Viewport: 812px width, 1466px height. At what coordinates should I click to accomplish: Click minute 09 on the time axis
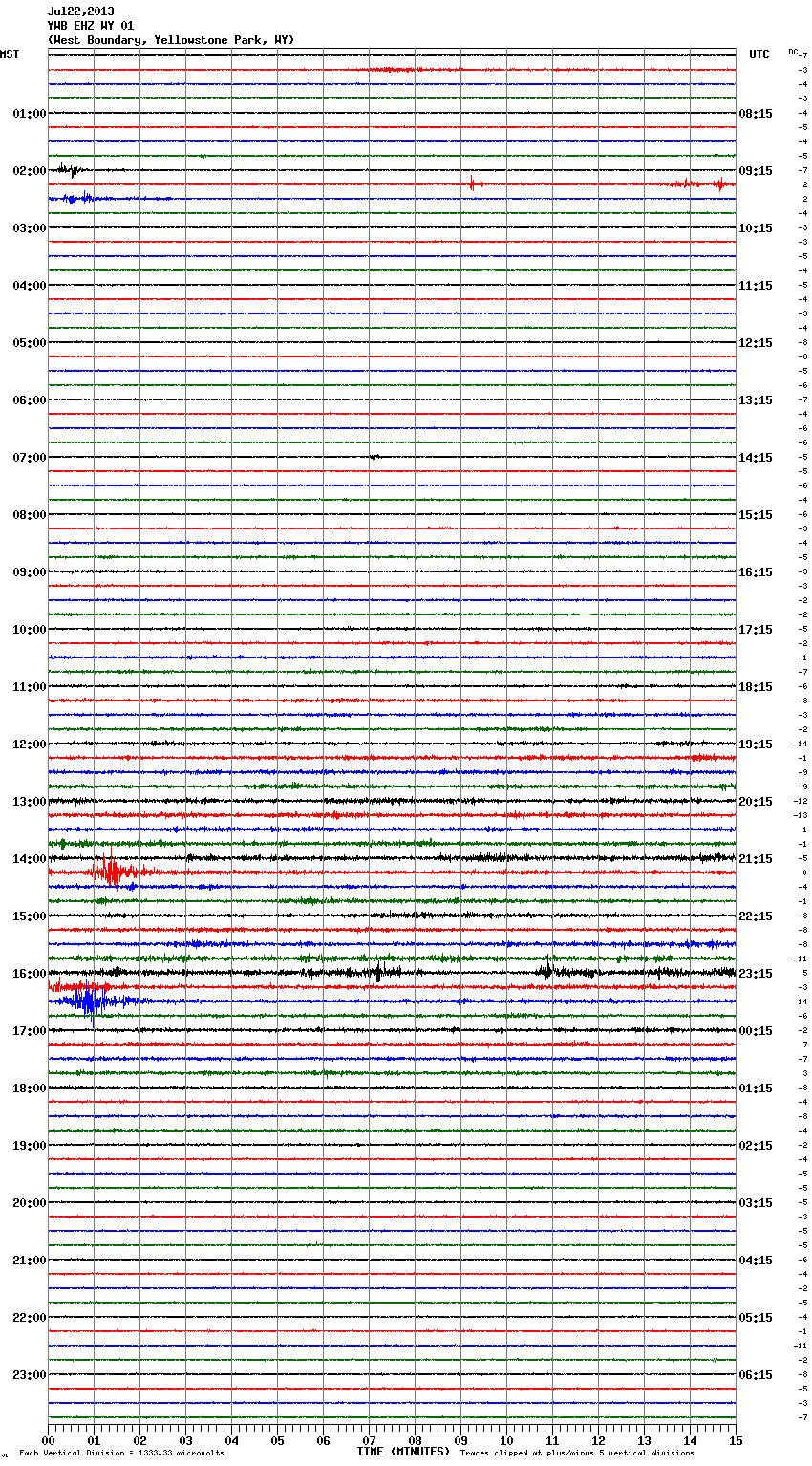460,1439
